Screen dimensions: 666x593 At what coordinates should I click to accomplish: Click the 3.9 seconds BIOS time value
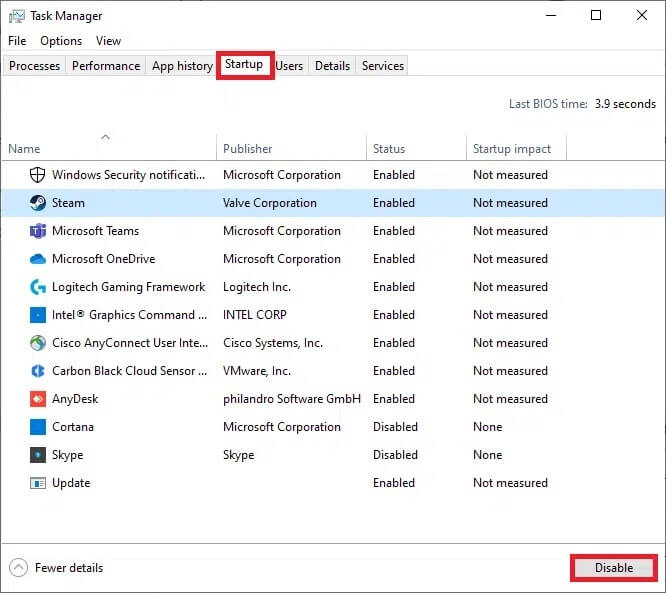[625, 104]
